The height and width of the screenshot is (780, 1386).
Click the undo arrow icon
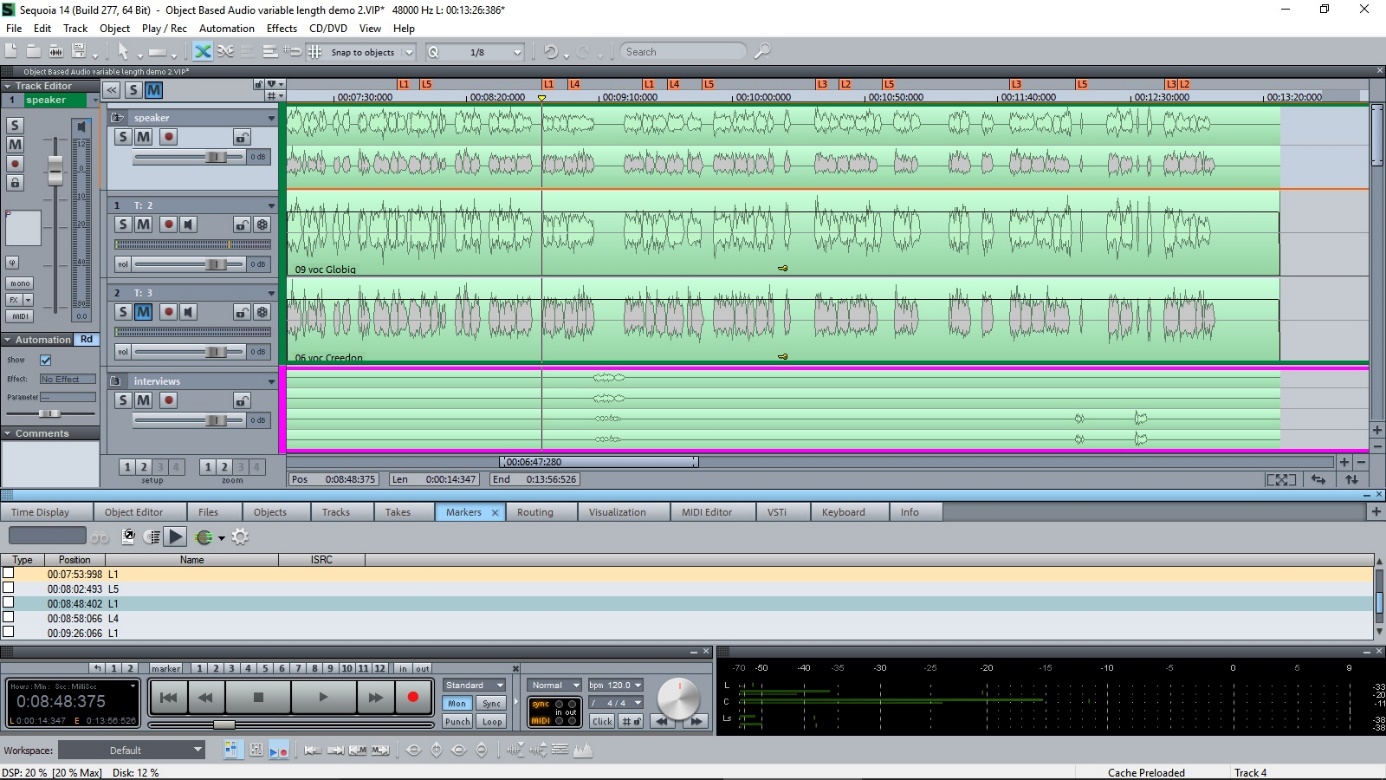coord(551,51)
